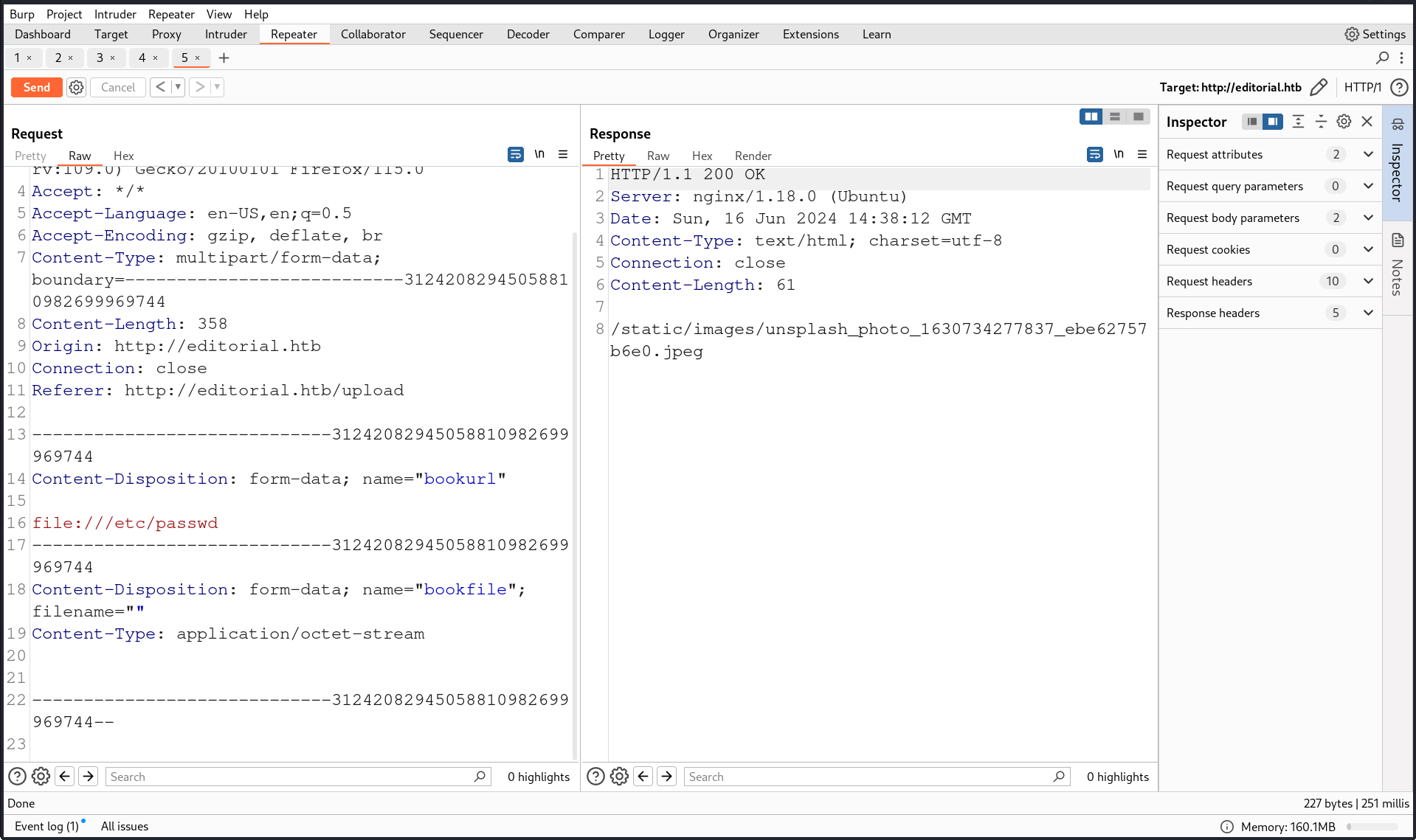Go back to previous request in history
This screenshot has height=840, width=1416.
tap(161, 87)
